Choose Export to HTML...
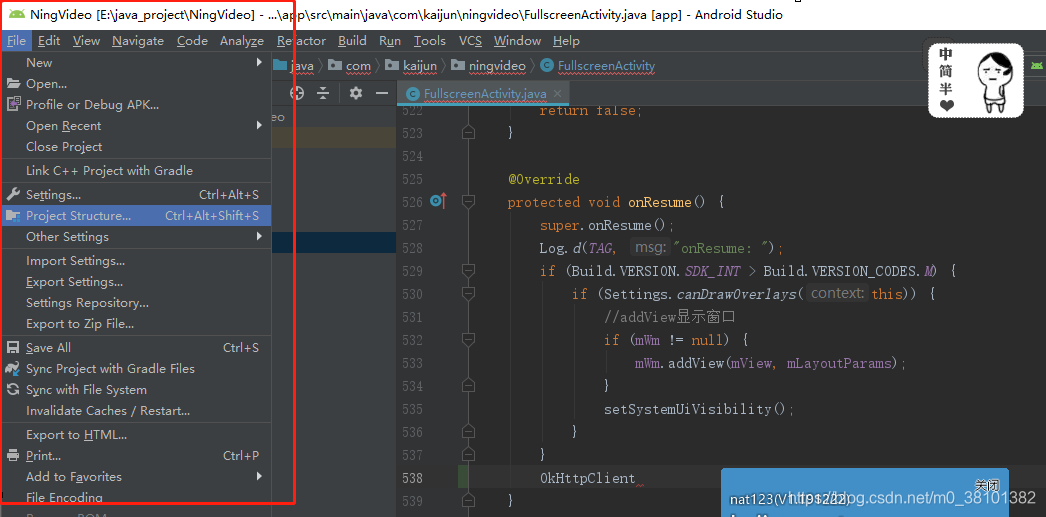The image size is (1046, 517). 136,435
